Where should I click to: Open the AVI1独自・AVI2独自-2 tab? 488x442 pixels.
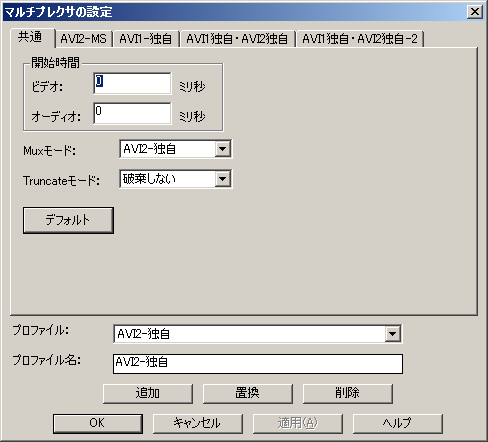pyautogui.click(x=360, y=39)
